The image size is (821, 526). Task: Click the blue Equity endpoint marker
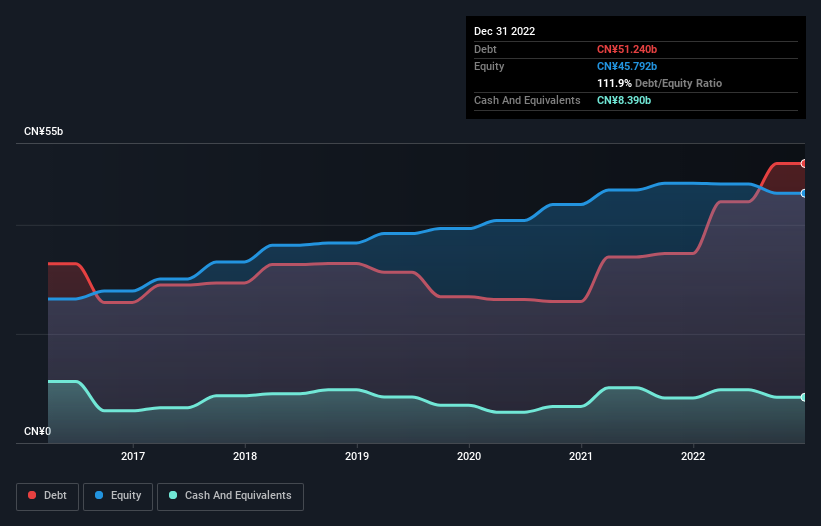coord(804,194)
